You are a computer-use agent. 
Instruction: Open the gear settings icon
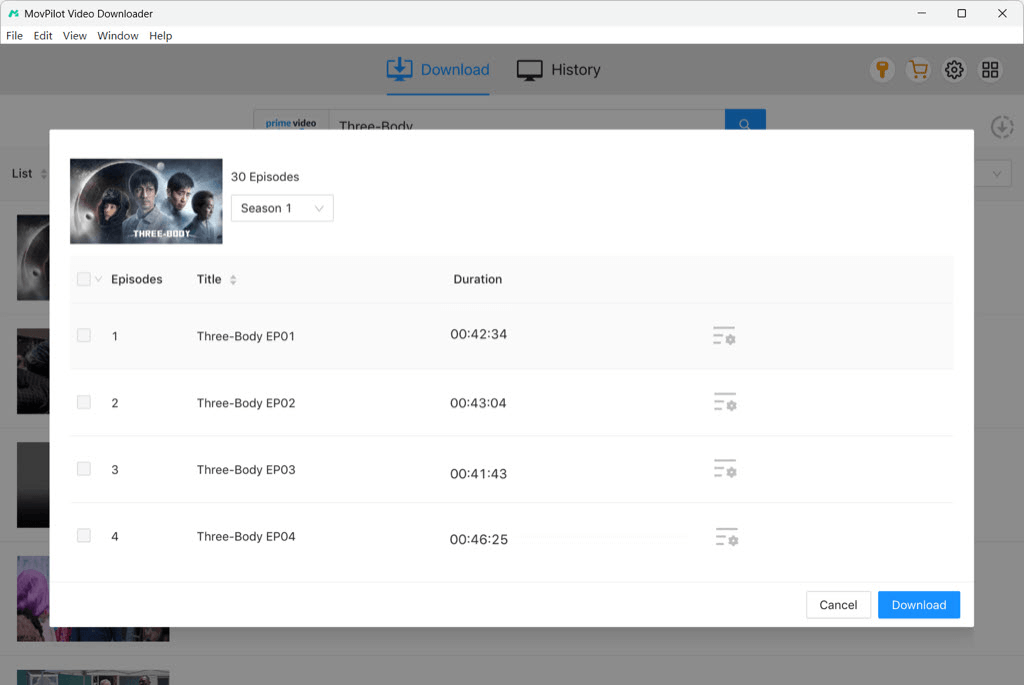pyautogui.click(x=954, y=69)
